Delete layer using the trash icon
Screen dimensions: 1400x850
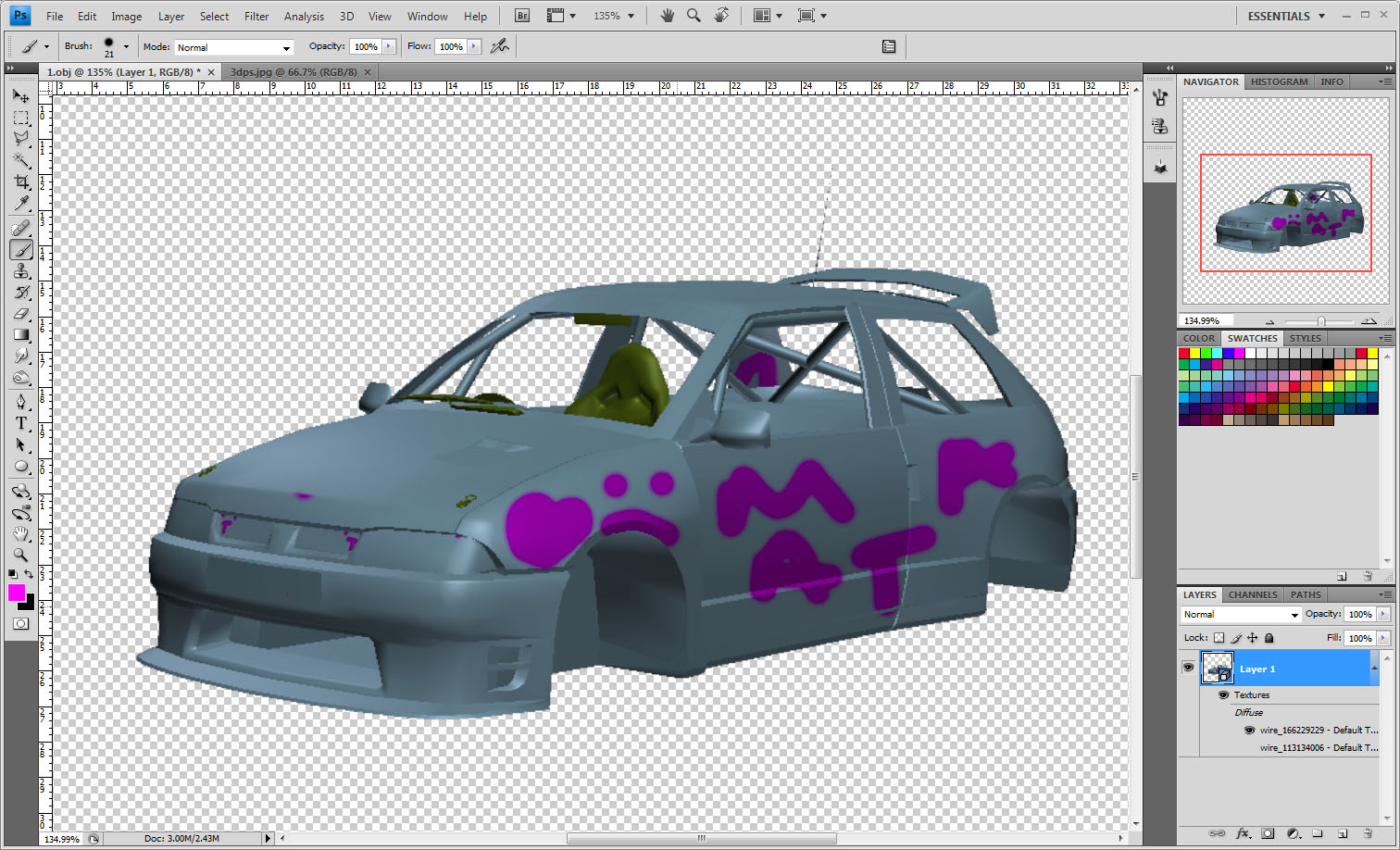coord(1368,834)
